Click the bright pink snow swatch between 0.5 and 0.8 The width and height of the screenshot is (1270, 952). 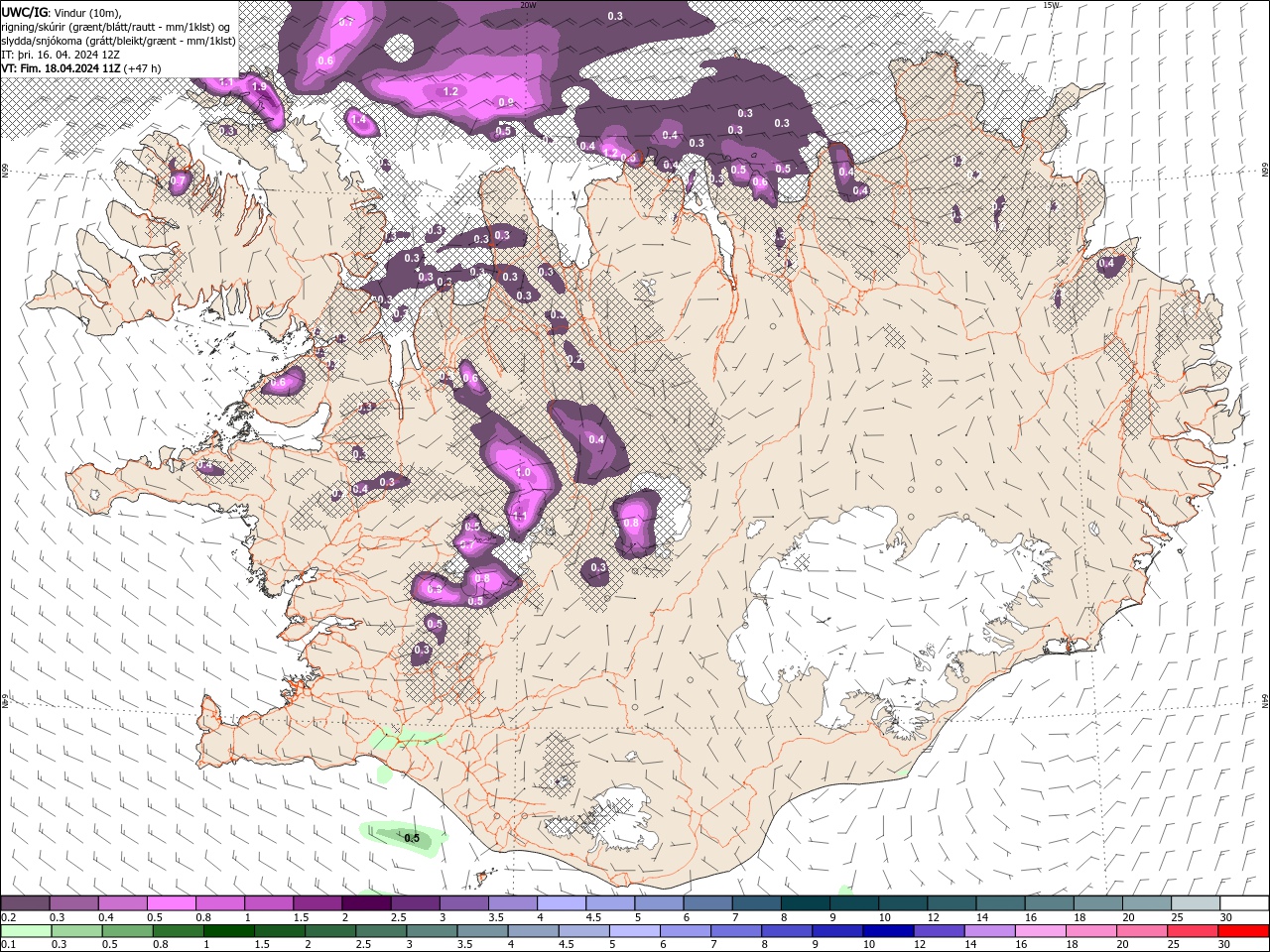(171, 902)
